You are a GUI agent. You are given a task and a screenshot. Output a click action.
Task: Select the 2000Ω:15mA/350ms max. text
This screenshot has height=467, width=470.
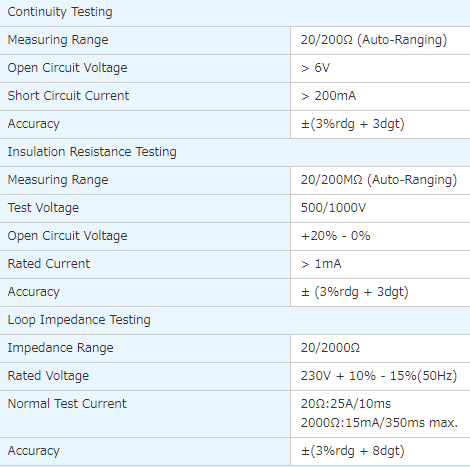(x=379, y=423)
